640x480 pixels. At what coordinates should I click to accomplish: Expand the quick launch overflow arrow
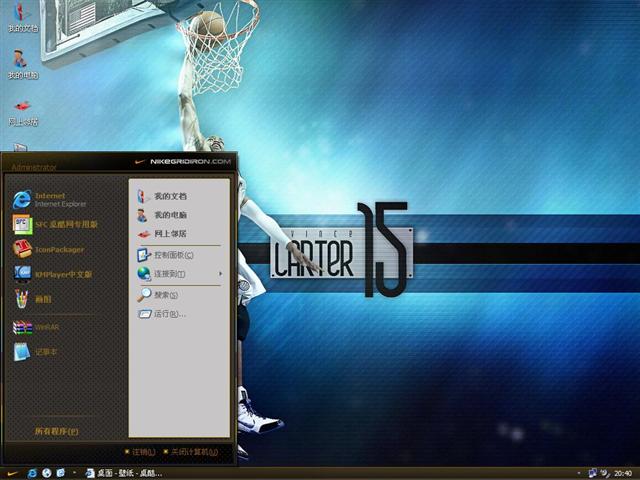click(74, 473)
